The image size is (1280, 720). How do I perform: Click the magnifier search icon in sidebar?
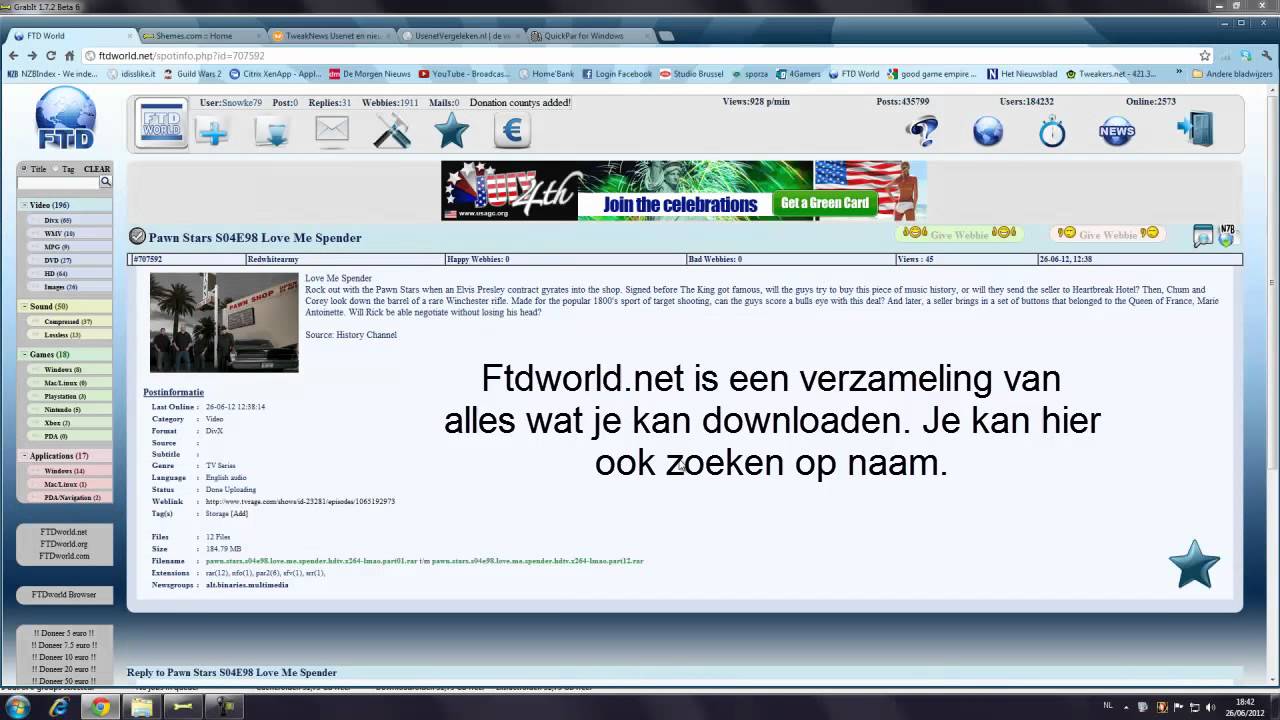(x=105, y=182)
